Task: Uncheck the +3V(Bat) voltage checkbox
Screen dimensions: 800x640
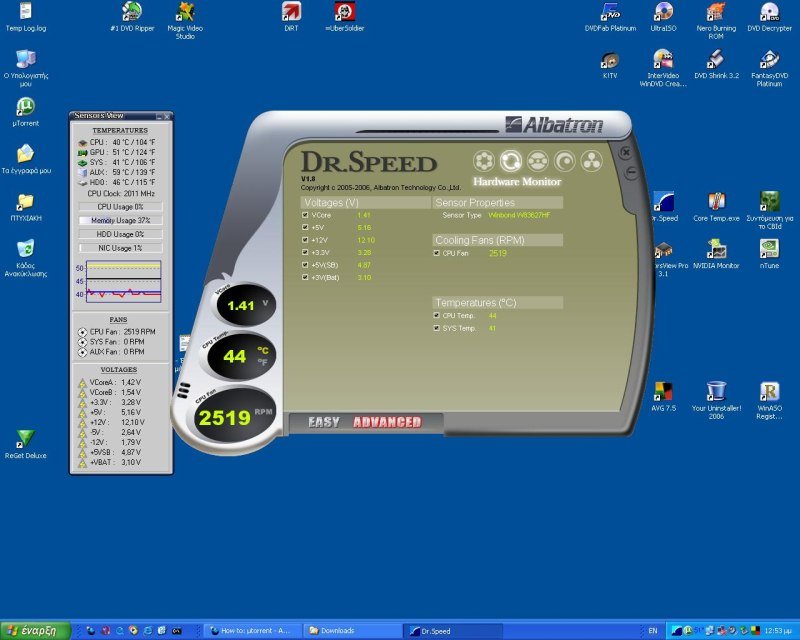Action: (305, 277)
